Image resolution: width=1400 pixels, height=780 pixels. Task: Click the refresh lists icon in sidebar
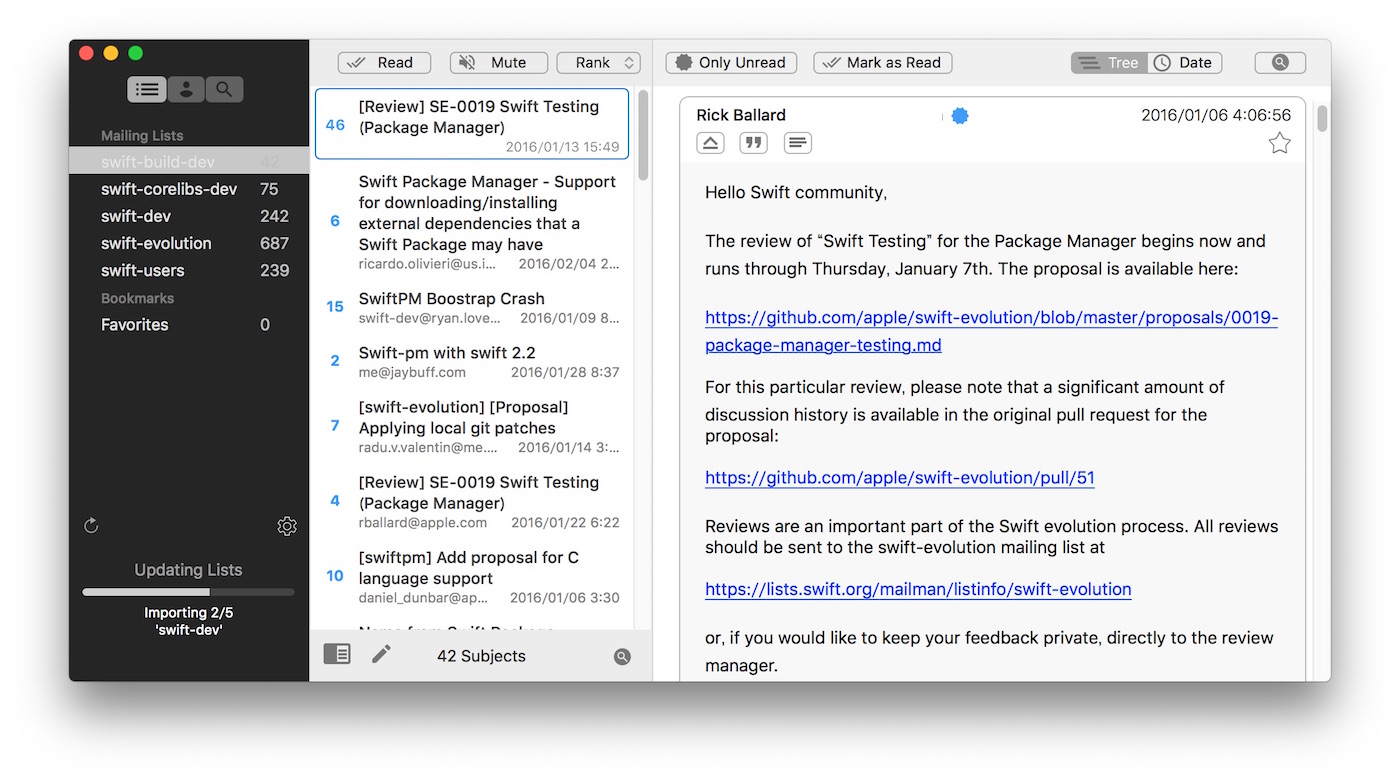coord(91,525)
